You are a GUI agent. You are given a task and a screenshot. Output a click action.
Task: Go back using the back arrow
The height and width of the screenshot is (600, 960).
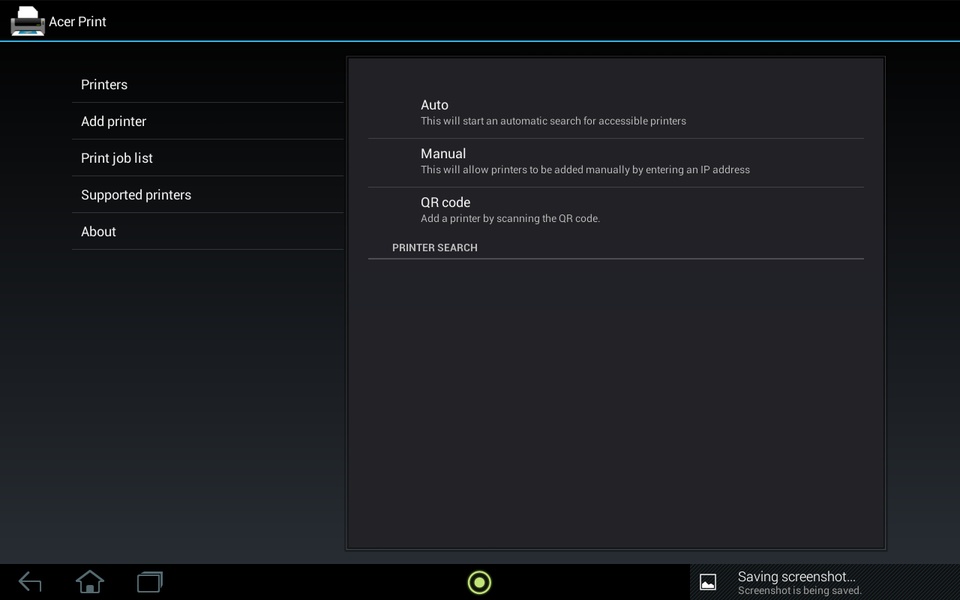30,582
